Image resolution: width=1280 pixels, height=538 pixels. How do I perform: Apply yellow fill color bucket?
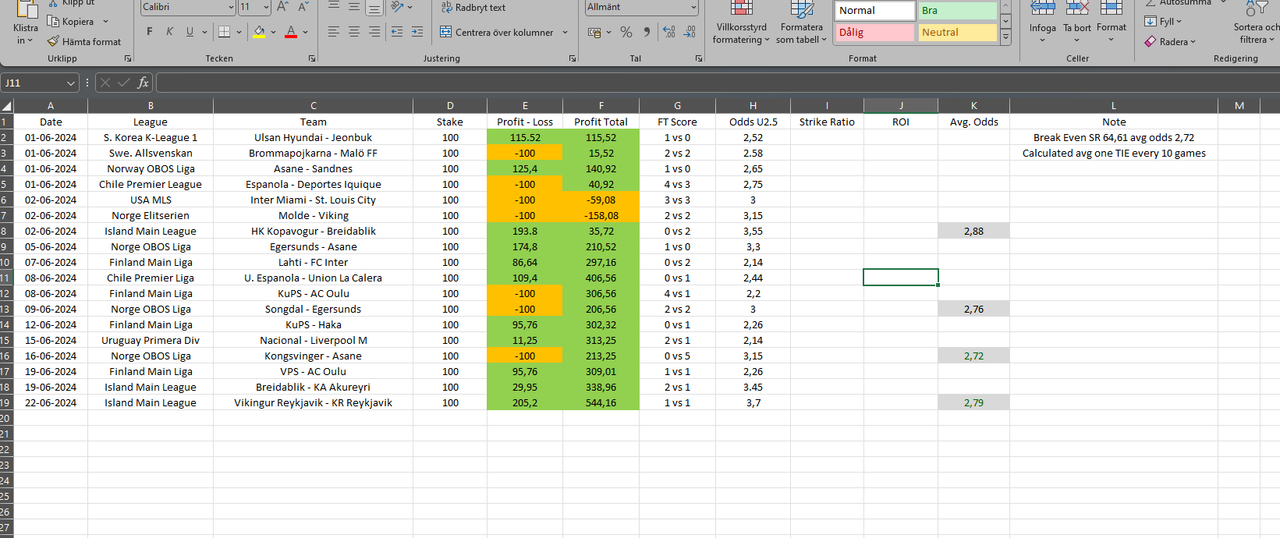click(259, 32)
